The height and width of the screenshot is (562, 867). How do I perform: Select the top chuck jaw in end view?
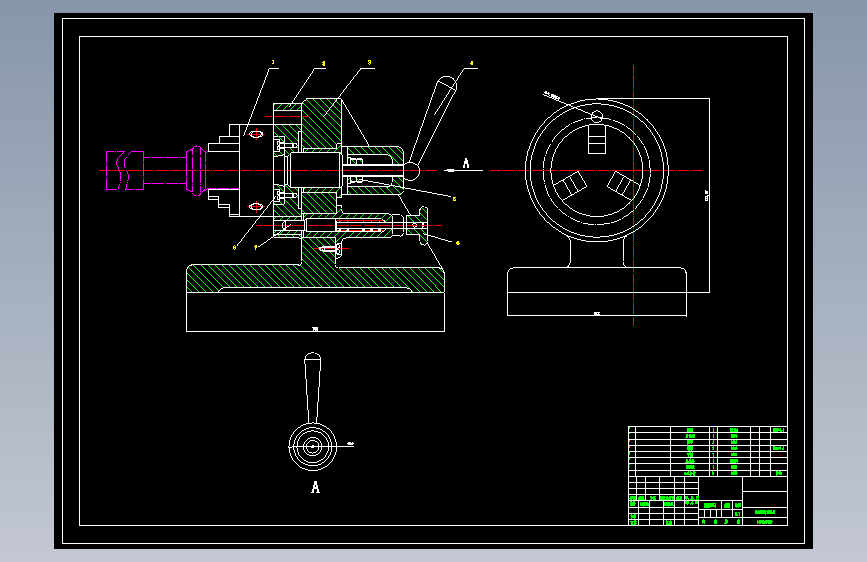point(597,139)
